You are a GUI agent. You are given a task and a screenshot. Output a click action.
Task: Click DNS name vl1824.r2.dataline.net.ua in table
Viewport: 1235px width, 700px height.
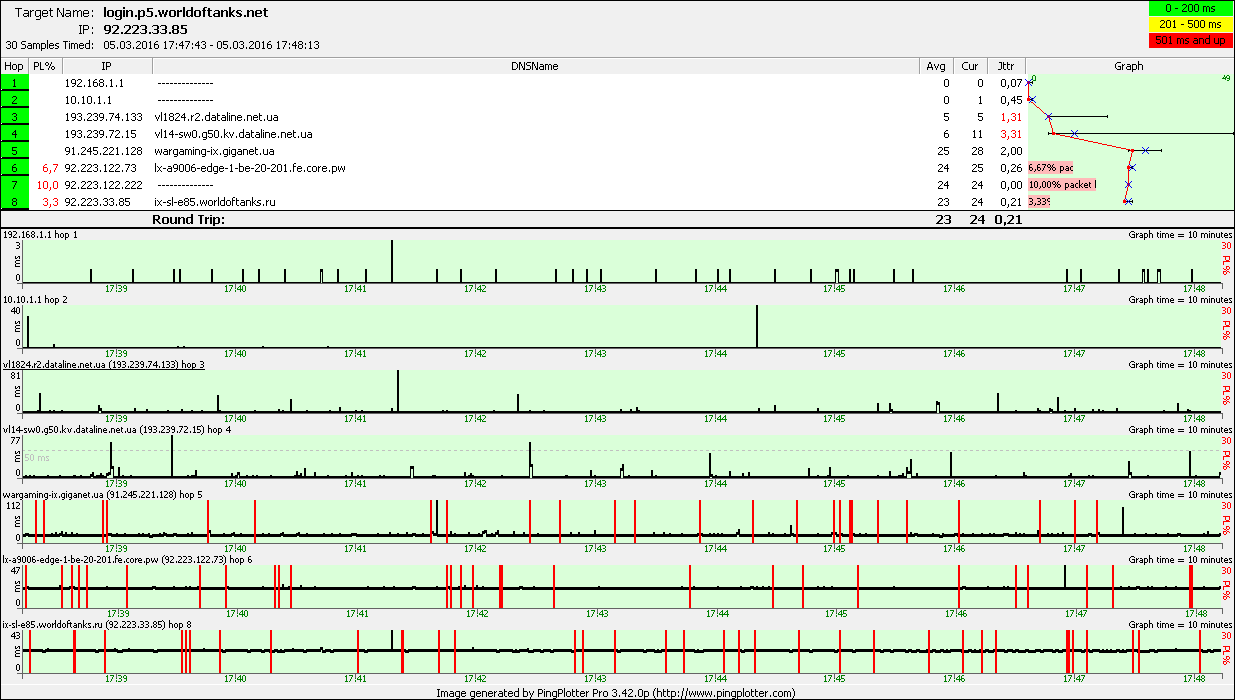point(216,117)
